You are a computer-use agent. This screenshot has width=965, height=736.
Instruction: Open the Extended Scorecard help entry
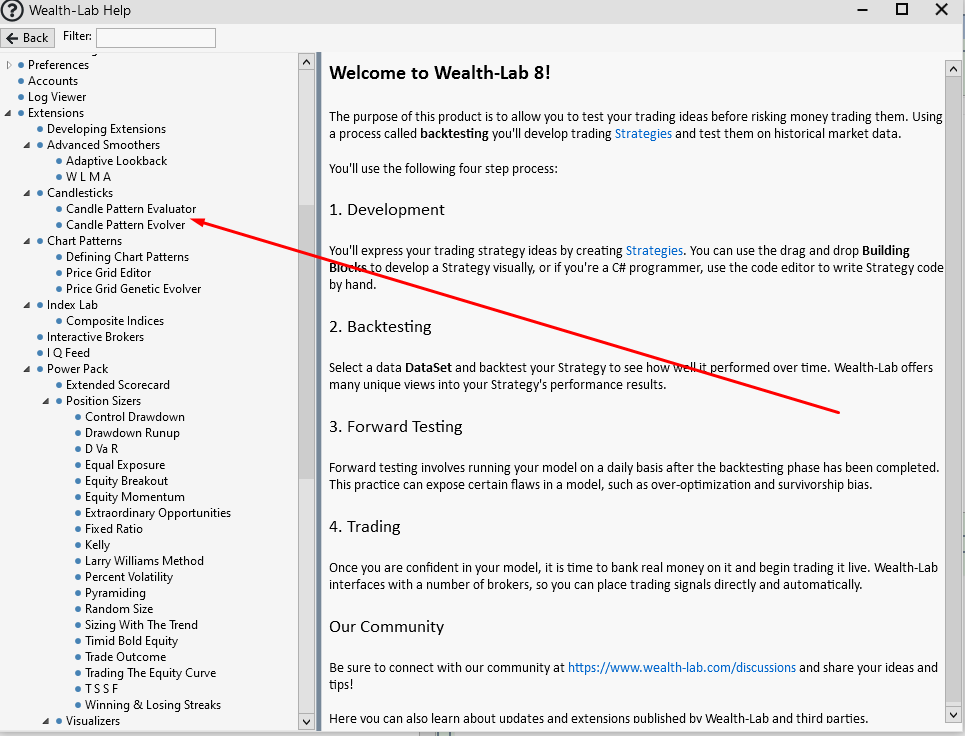tap(118, 384)
